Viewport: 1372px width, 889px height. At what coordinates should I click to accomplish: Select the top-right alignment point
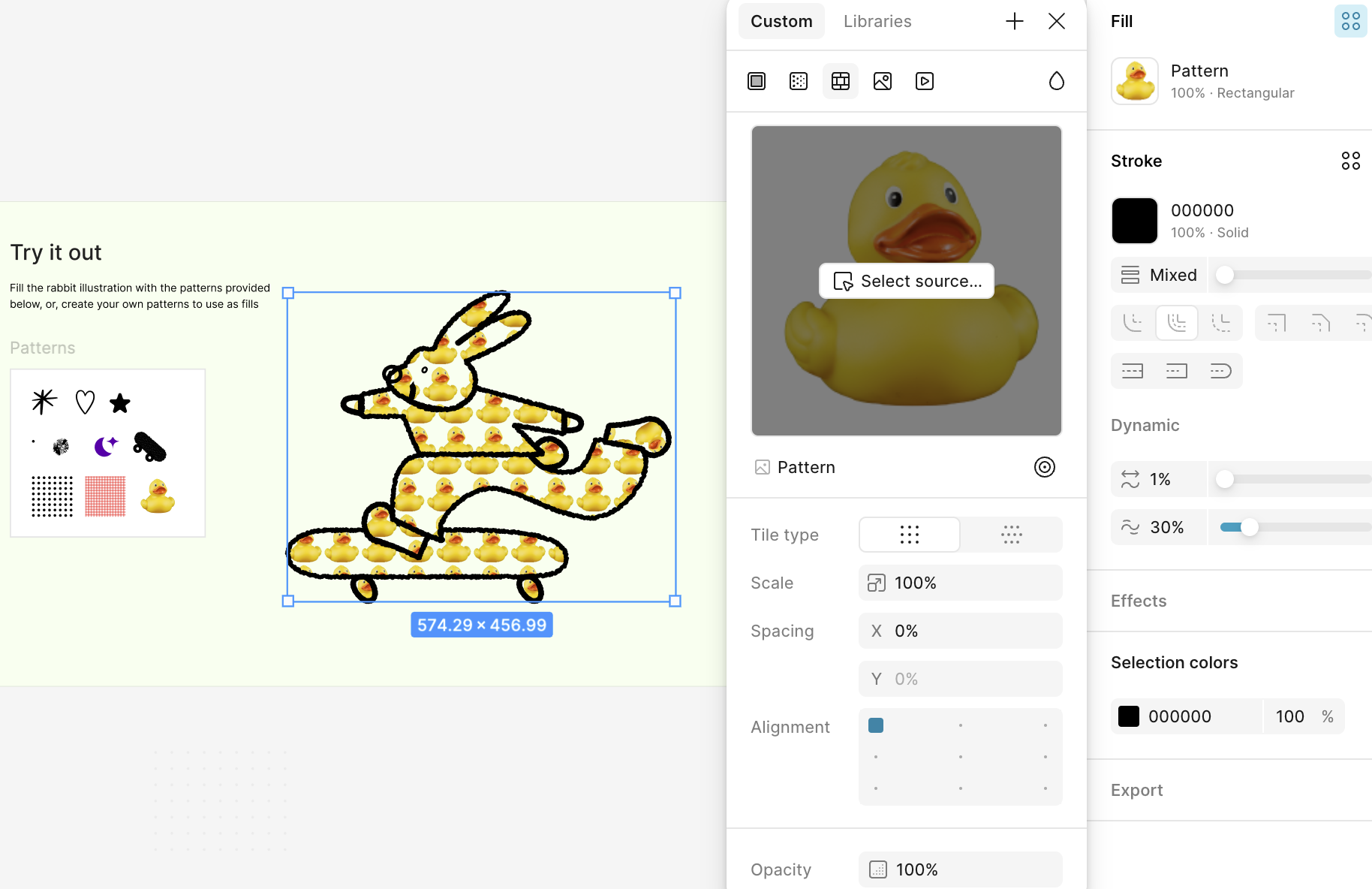[x=1046, y=725]
